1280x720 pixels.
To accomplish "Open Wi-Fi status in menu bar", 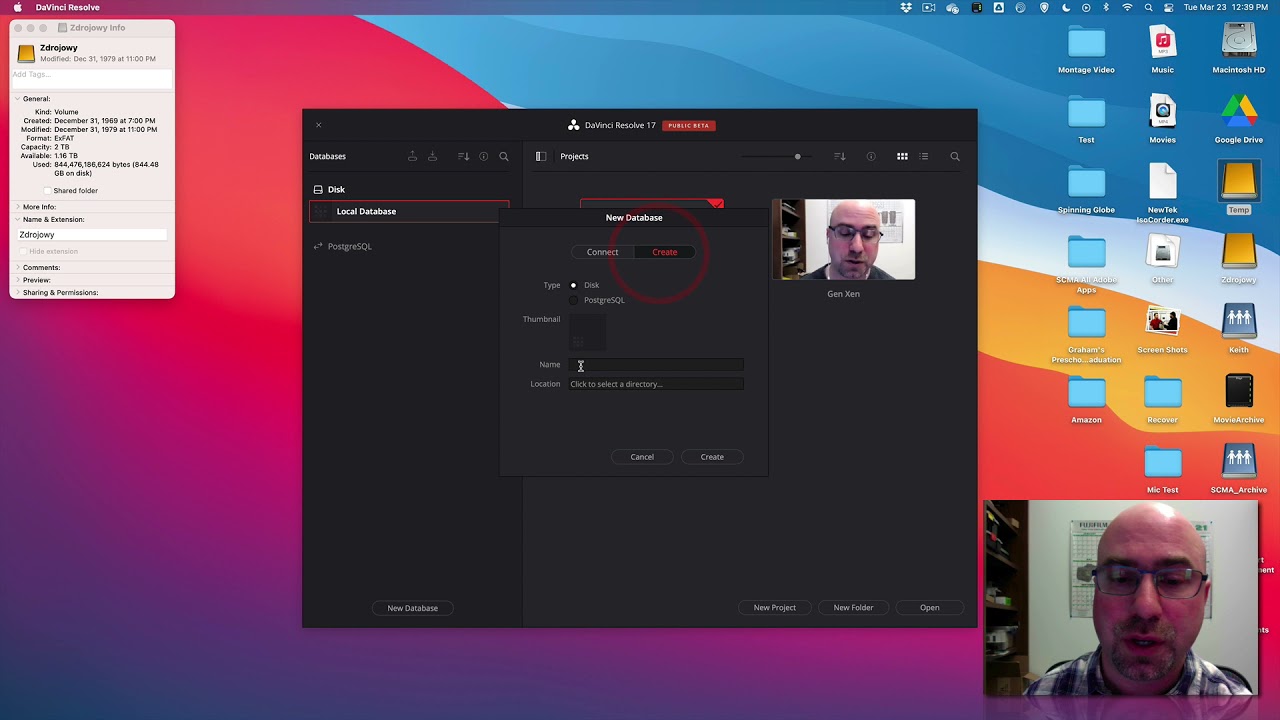I will 1128,7.
